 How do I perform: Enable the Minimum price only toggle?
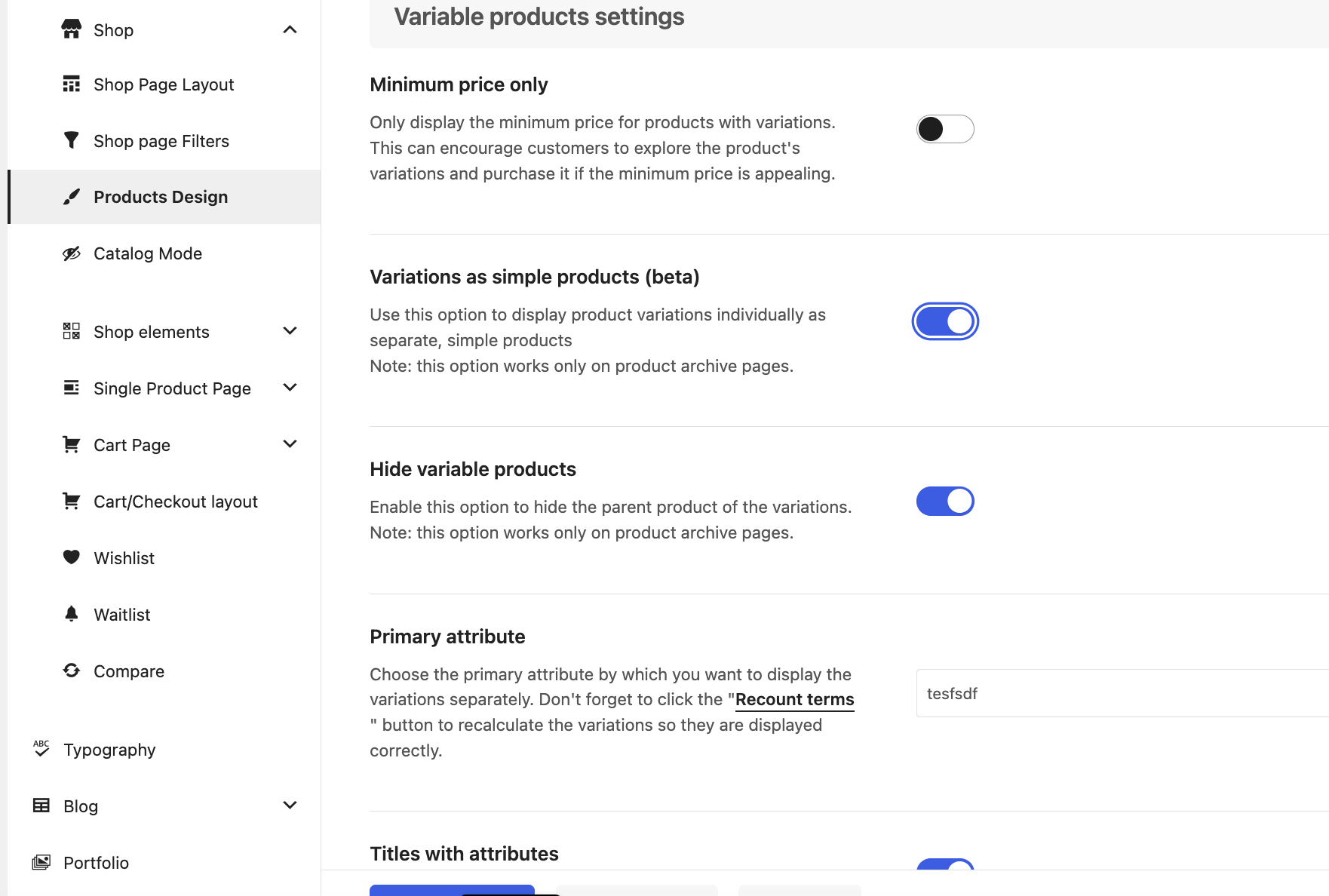(945, 129)
